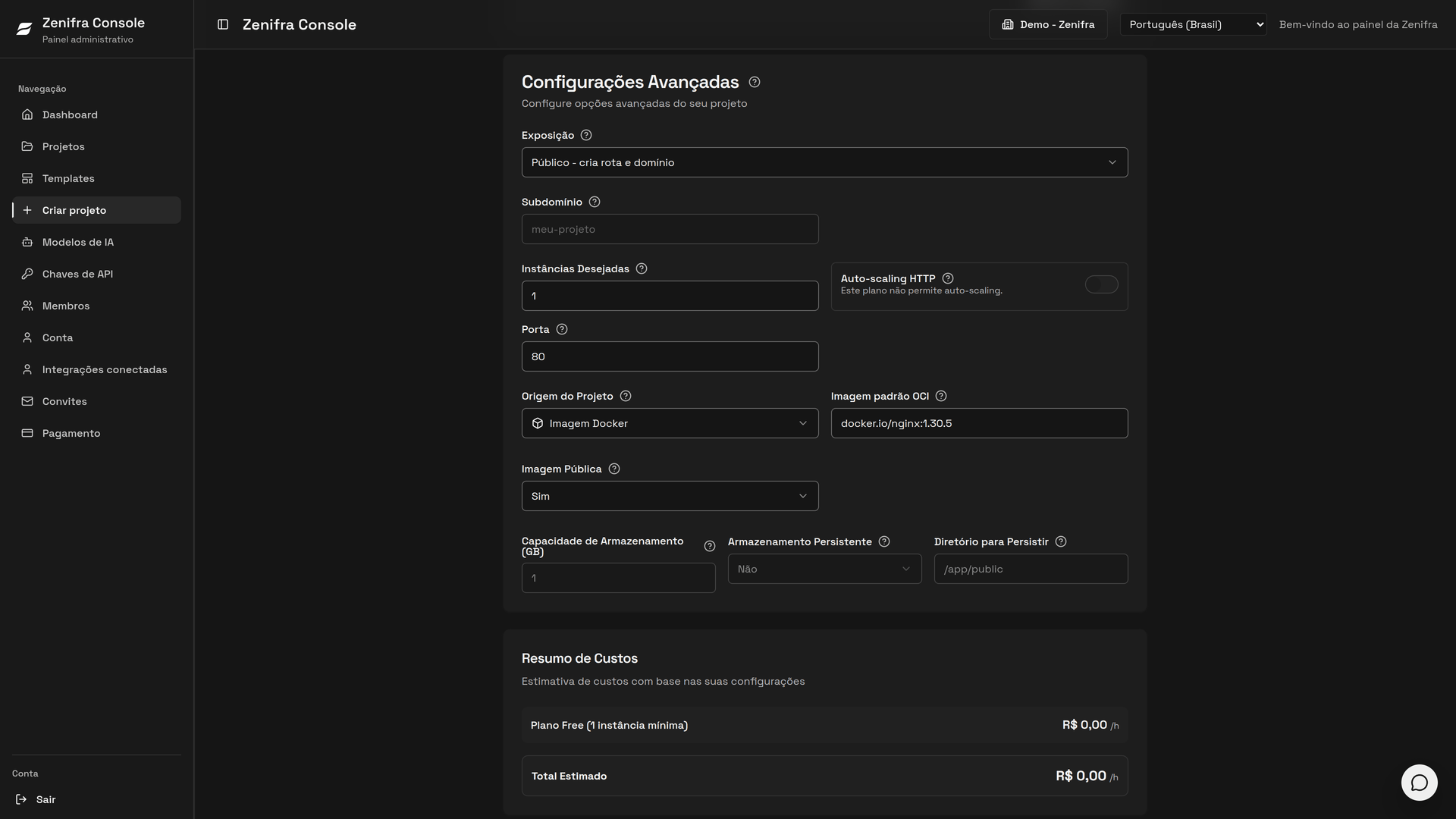
Task: Open Chaves de API in the sidebar
Action: click(x=96, y=274)
